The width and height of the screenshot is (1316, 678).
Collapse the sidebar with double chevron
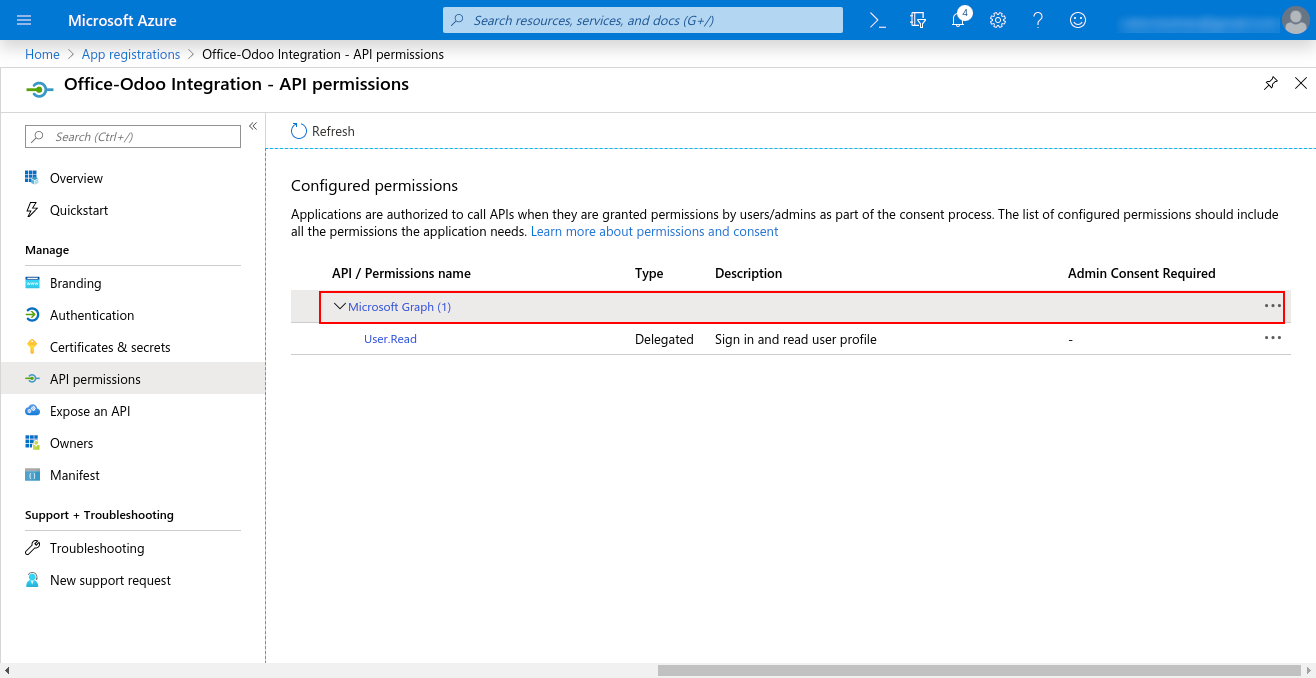click(253, 126)
